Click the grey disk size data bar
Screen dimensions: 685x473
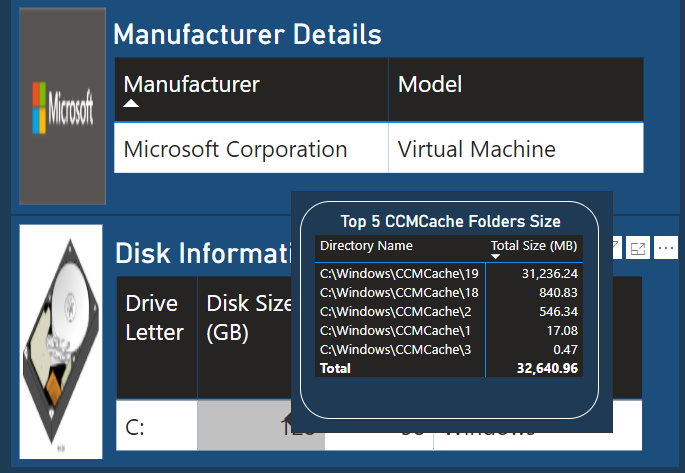pyautogui.click(x=244, y=426)
